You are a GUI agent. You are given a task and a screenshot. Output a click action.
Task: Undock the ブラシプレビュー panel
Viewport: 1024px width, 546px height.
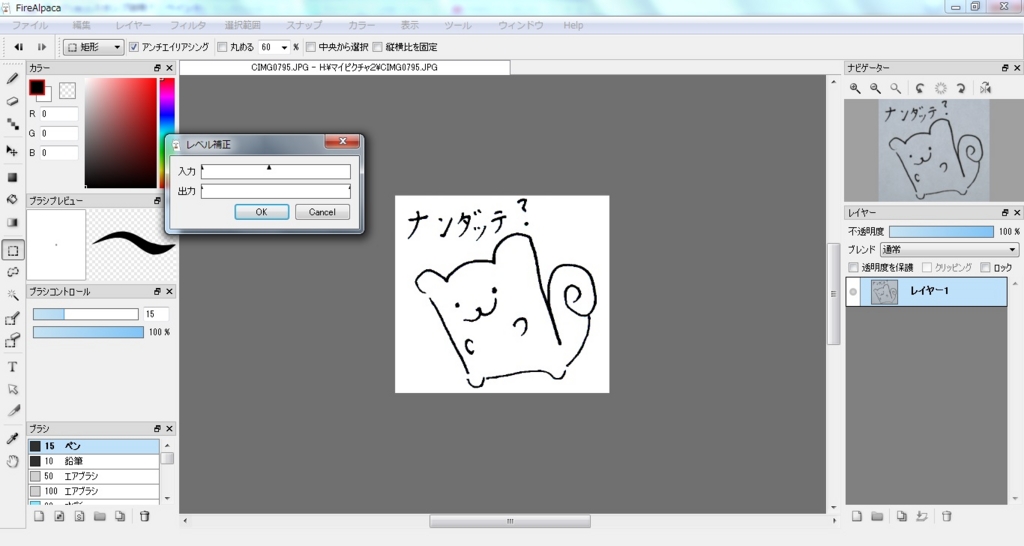click(157, 201)
